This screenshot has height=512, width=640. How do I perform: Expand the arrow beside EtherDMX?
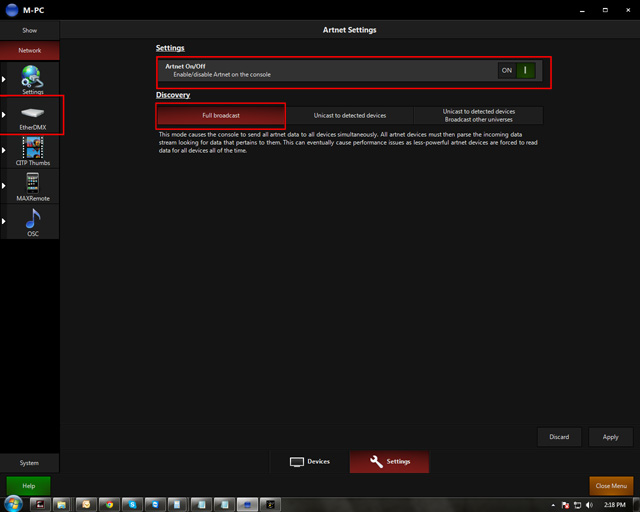click(4, 114)
